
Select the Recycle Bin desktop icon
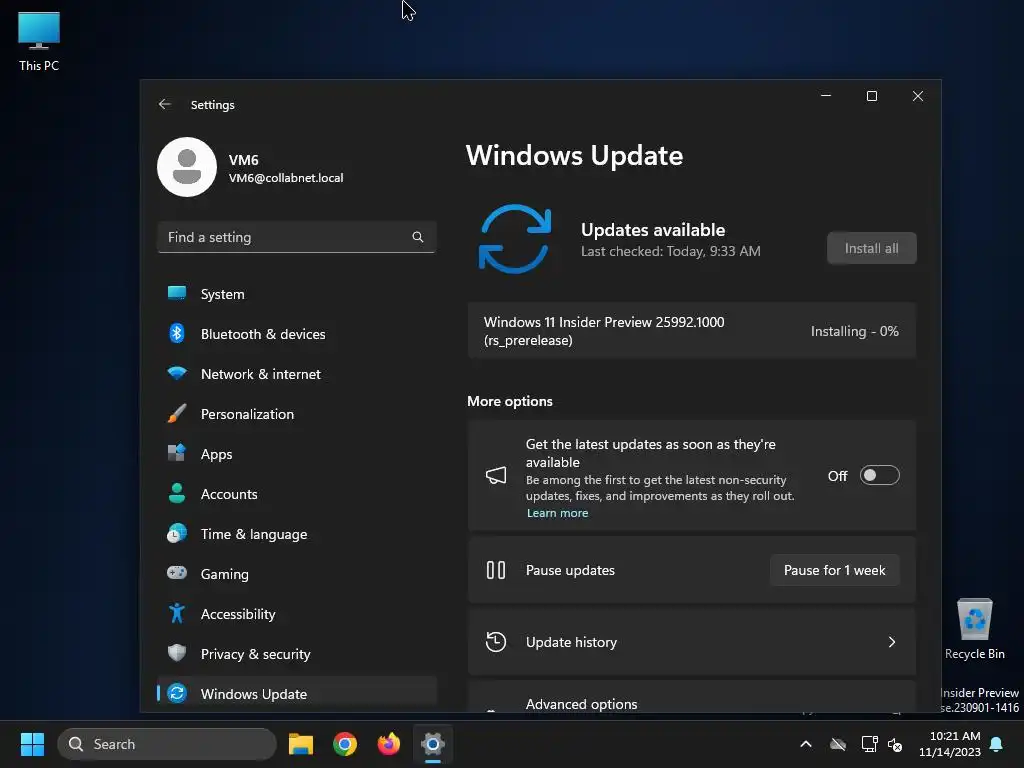click(x=974, y=630)
